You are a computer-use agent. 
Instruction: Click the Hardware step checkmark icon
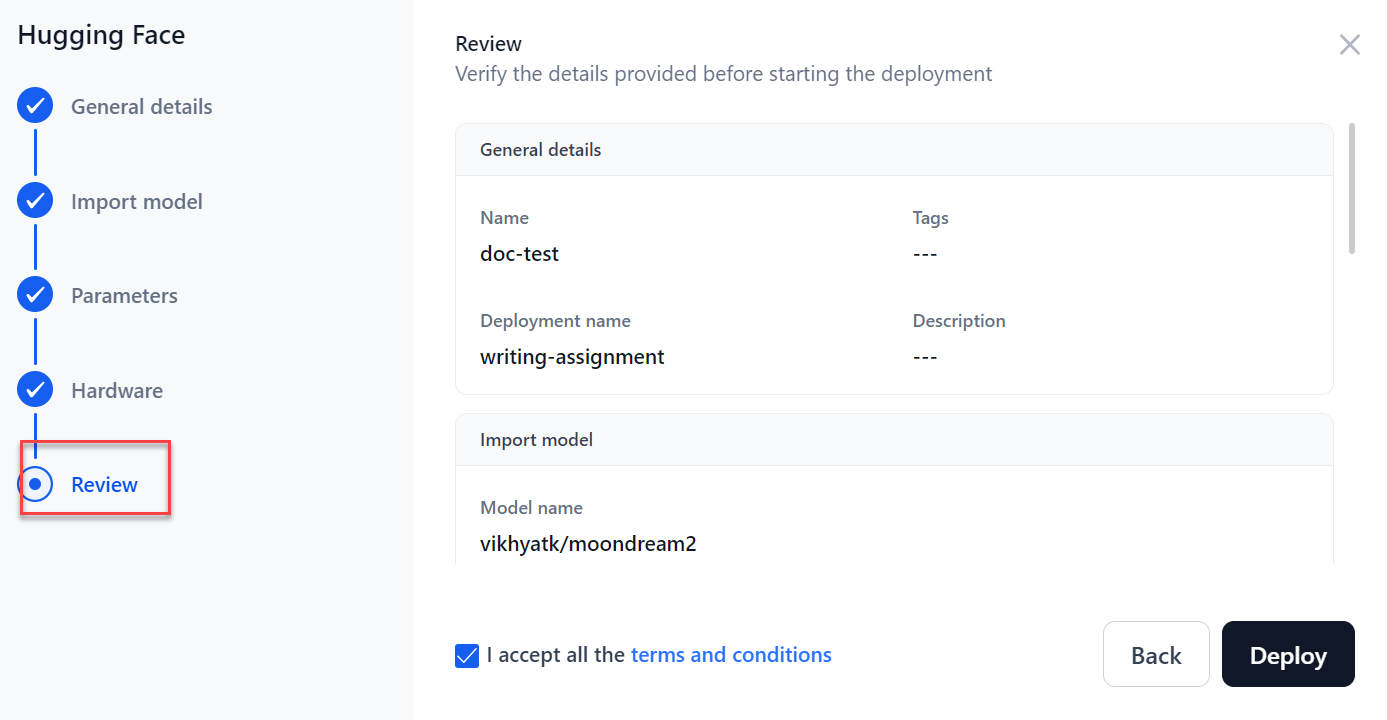click(x=35, y=390)
